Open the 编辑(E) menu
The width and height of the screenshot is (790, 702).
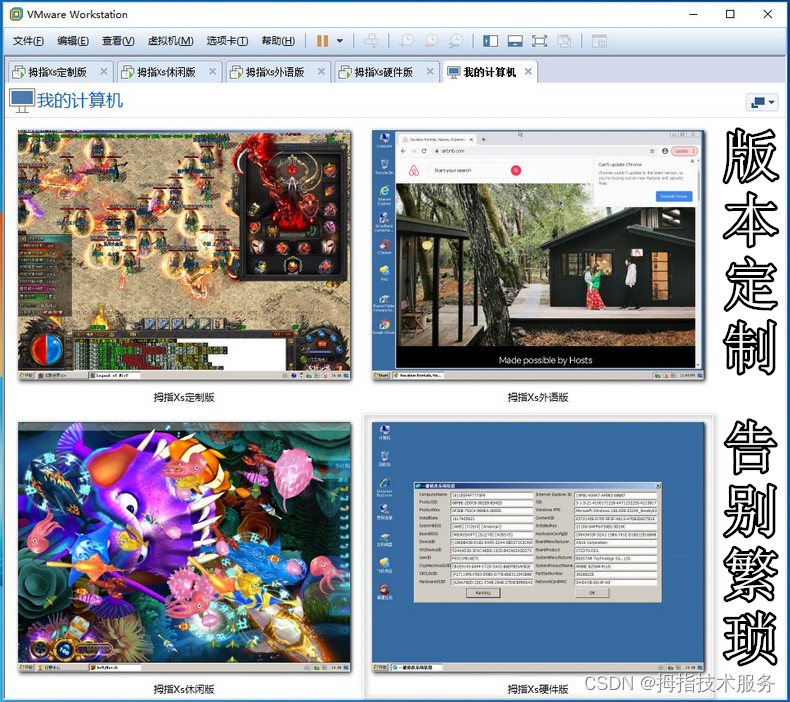(x=73, y=41)
